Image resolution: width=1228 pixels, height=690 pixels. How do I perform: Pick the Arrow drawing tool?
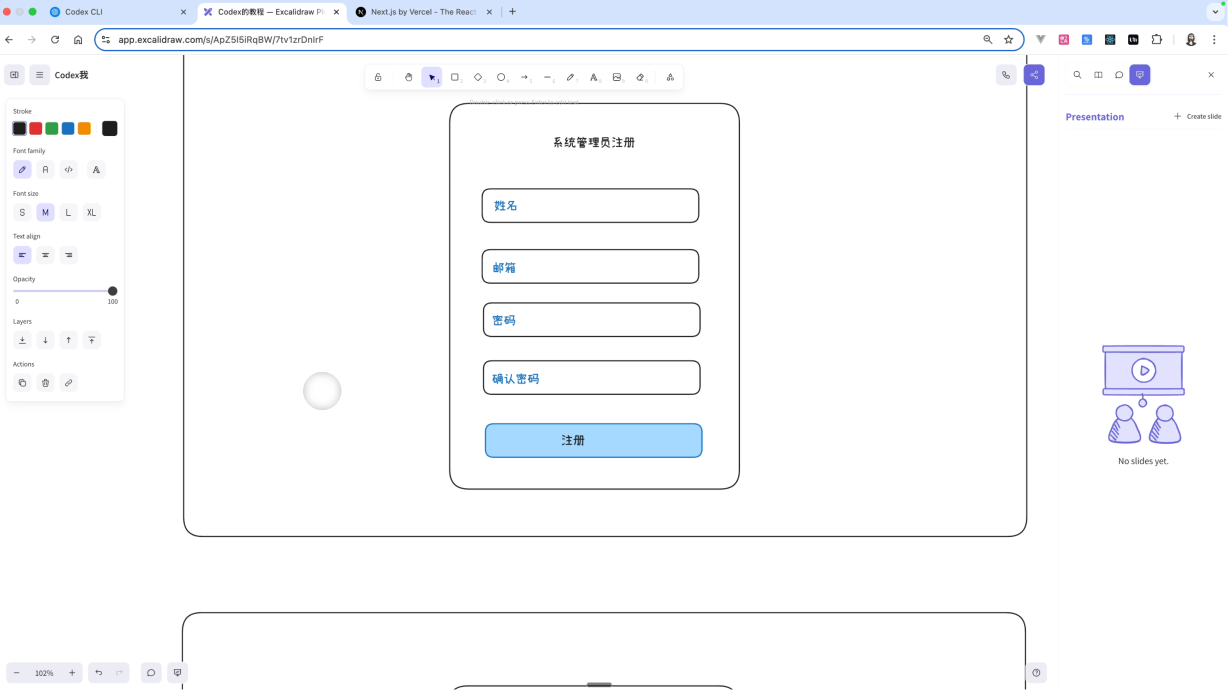[x=524, y=77]
